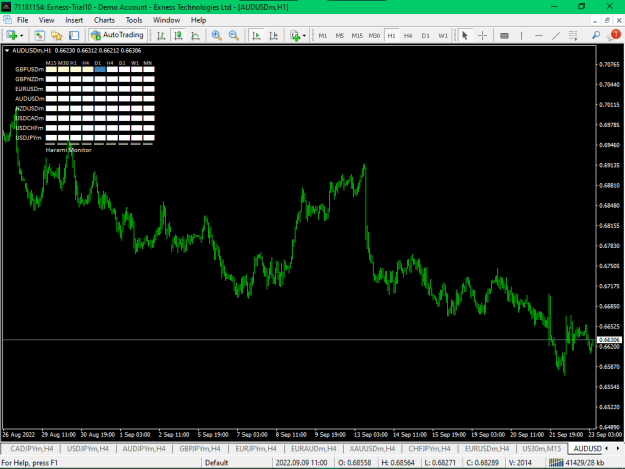
Task: Collapse the AUDUSDm,H1 chart header triangle
Action: click(7, 51)
